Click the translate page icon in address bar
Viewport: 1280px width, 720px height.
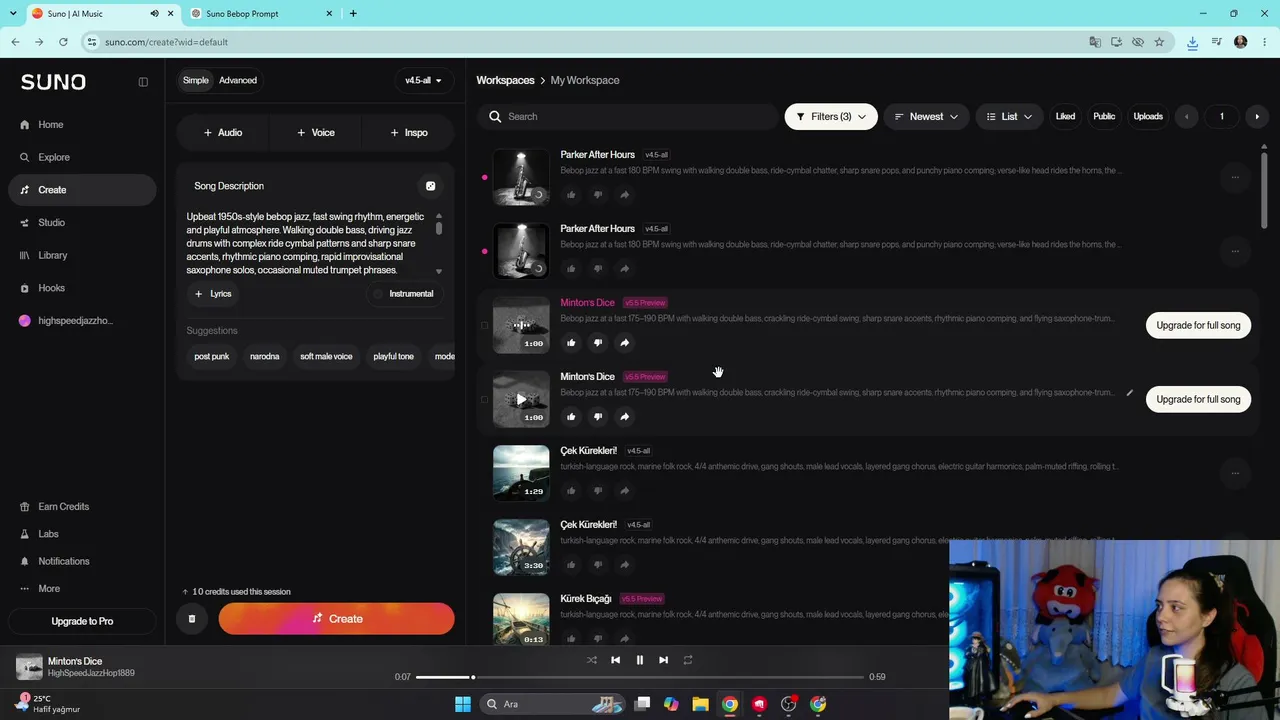pyautogui.click(x=1095, y=42)
